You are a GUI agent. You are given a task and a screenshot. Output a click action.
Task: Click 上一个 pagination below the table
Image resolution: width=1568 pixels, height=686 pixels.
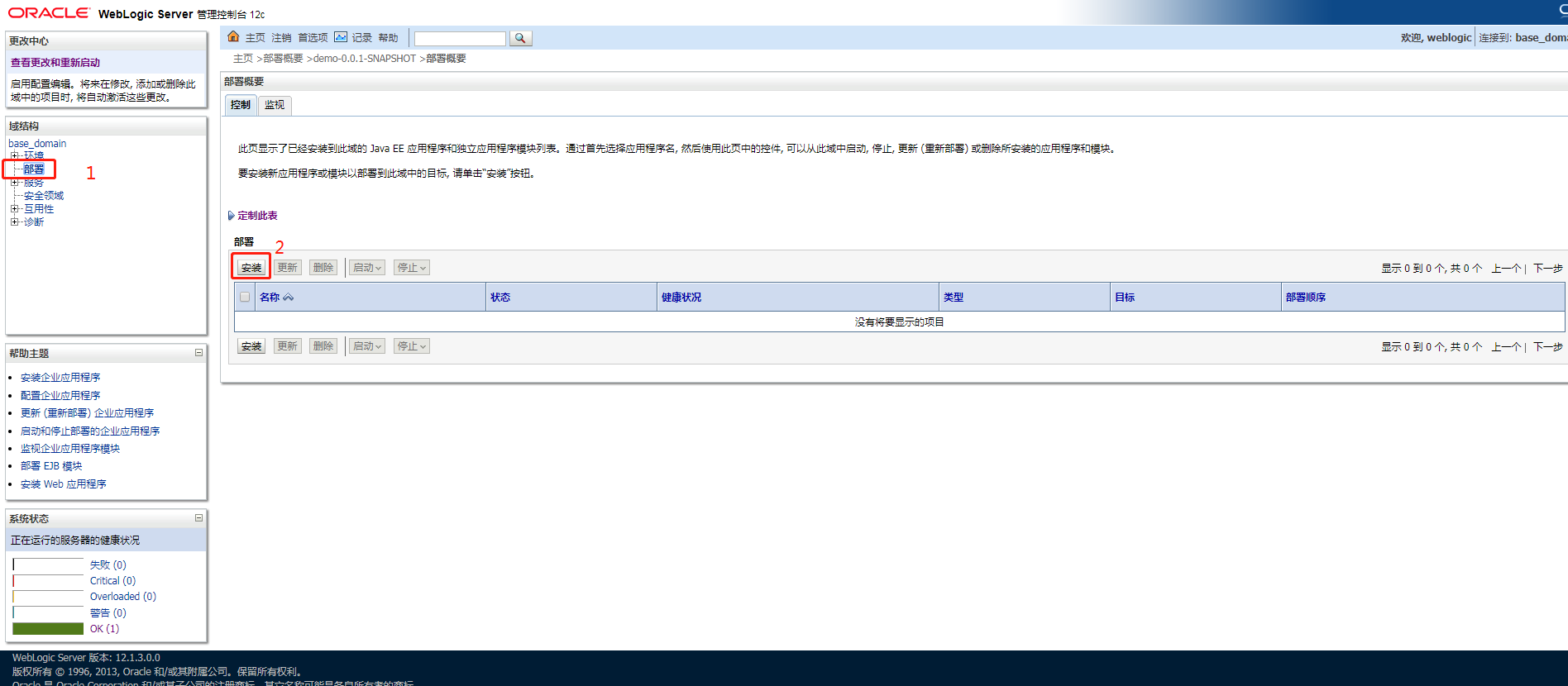[1507, 347]
